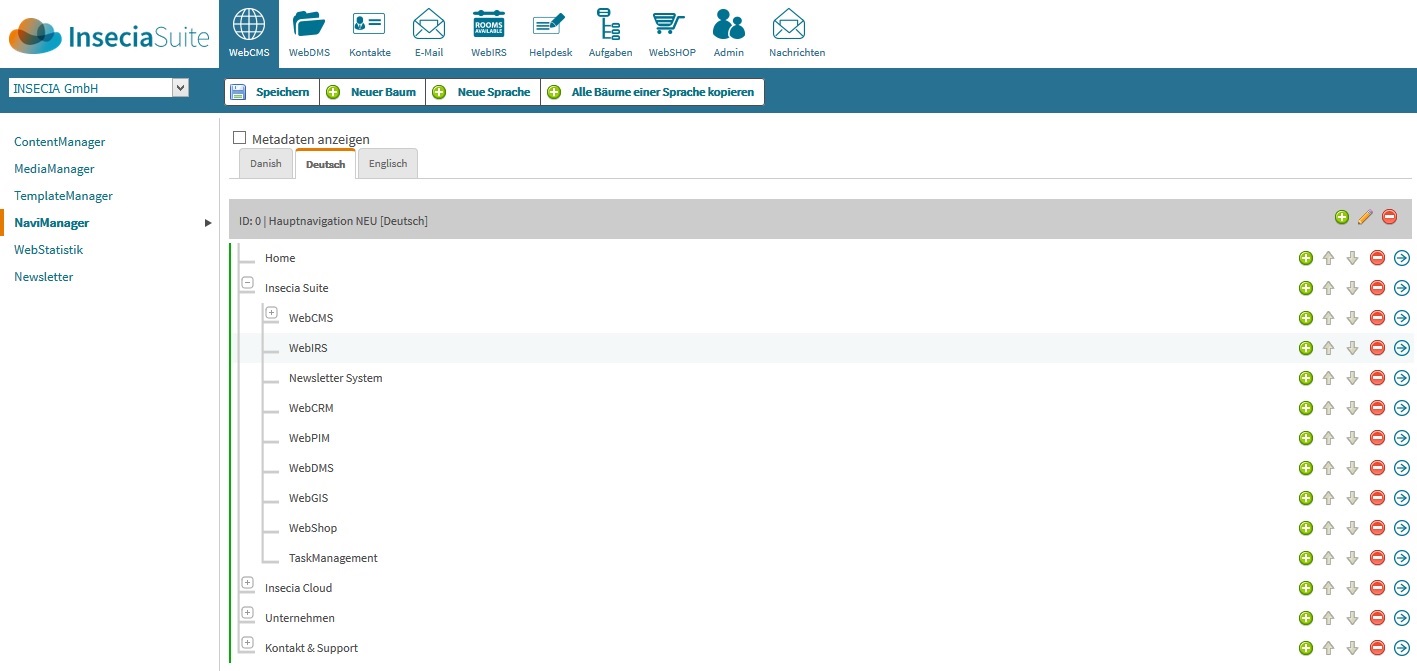The width and height of the screenshot is (1417, 671).
Task: Open WebStatistik in the sidebar
Action: tap(48, 250)
